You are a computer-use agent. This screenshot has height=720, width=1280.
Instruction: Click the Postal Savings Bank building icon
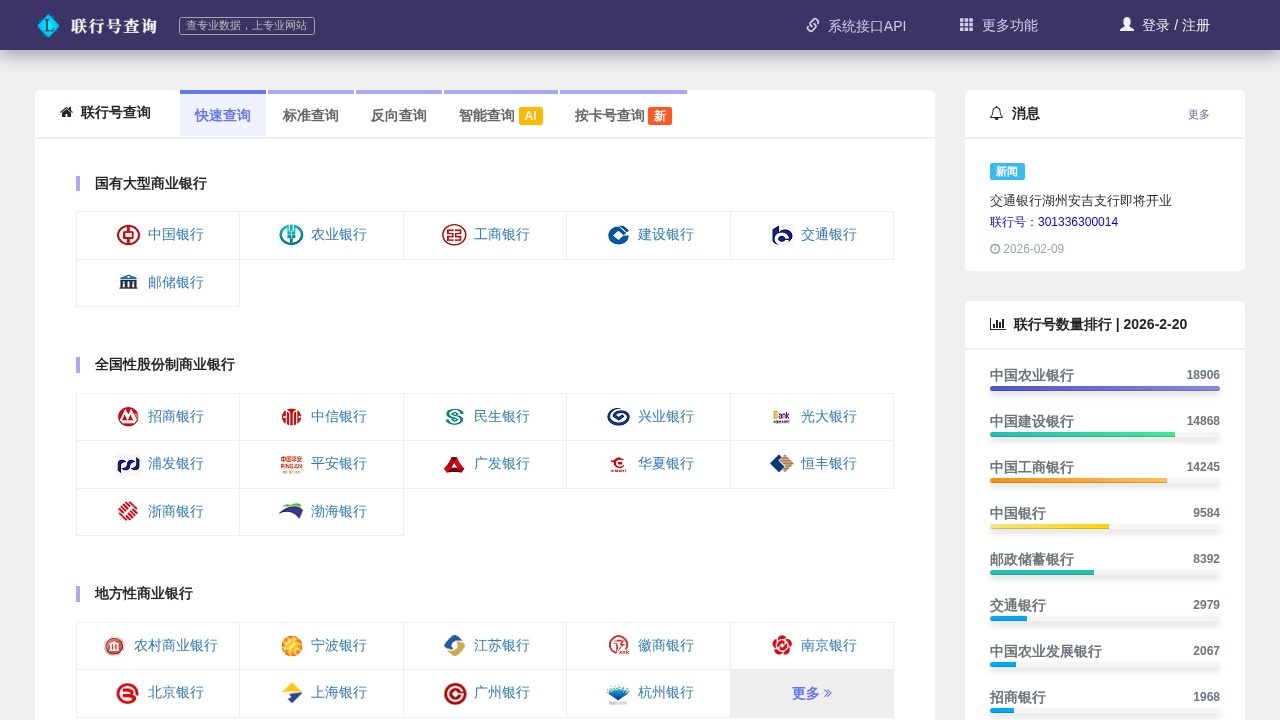pyautogui.click(x=128, y=283)
